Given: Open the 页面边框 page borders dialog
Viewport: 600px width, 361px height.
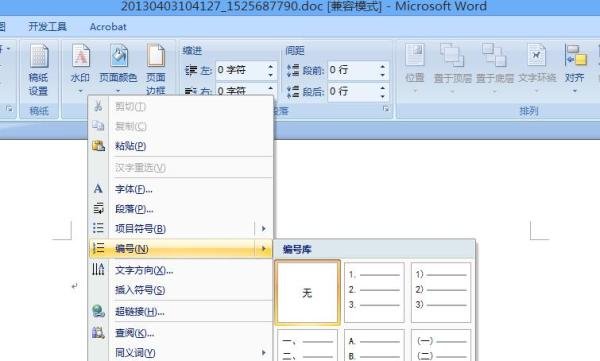Looking at the screenshot, I should point(156,69).
